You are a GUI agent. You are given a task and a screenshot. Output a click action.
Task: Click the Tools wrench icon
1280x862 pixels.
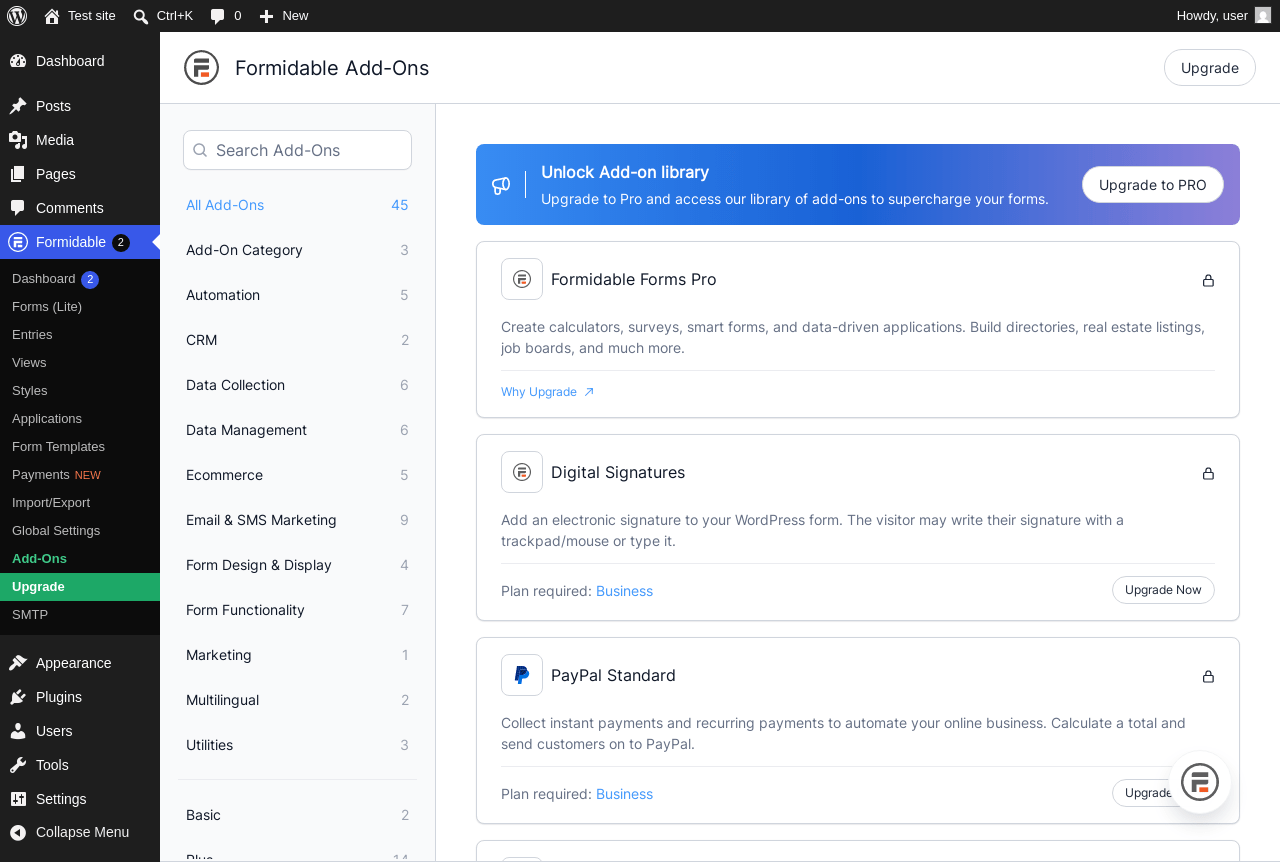[18, 765]
